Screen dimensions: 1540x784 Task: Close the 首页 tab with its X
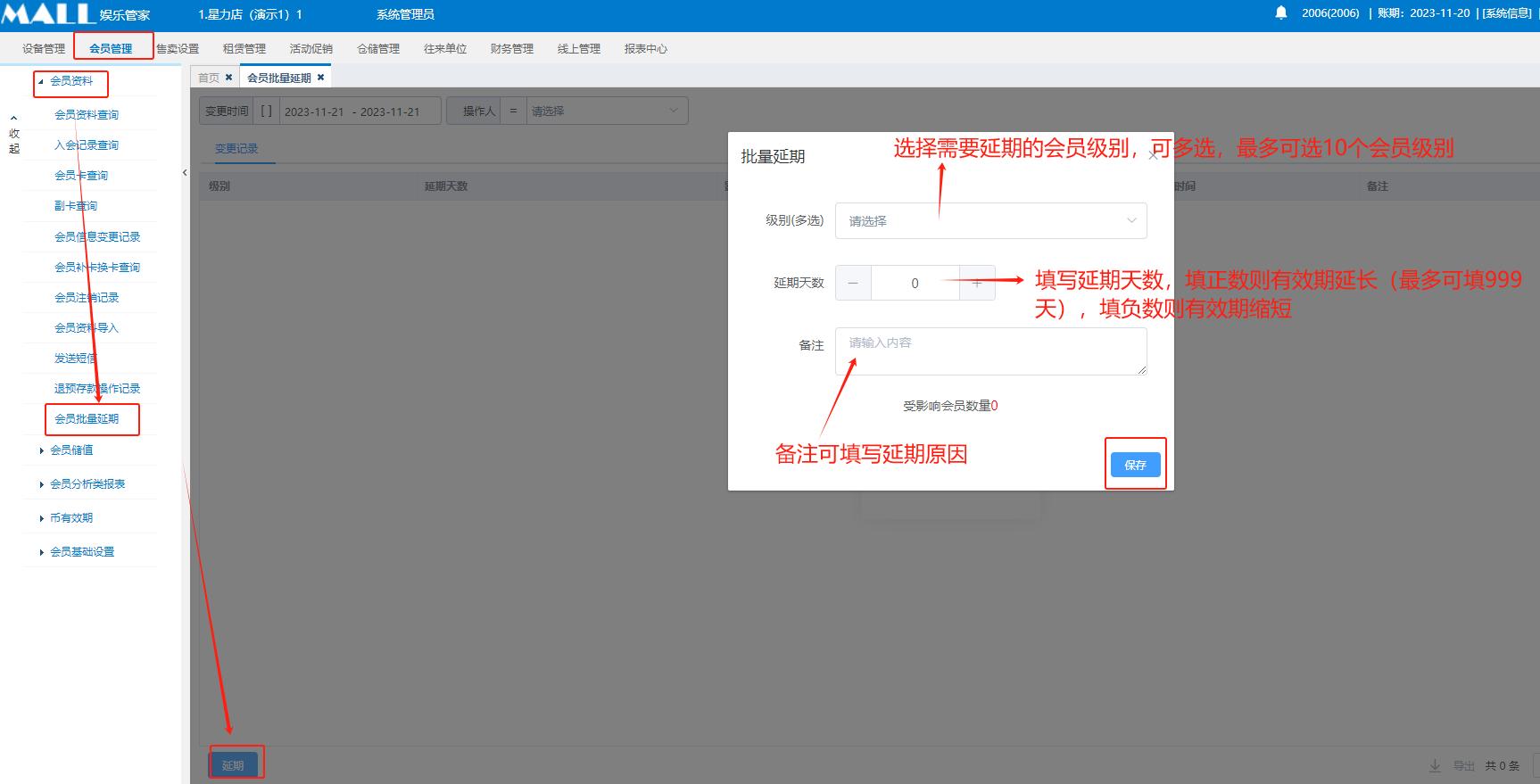pos(228,78)
